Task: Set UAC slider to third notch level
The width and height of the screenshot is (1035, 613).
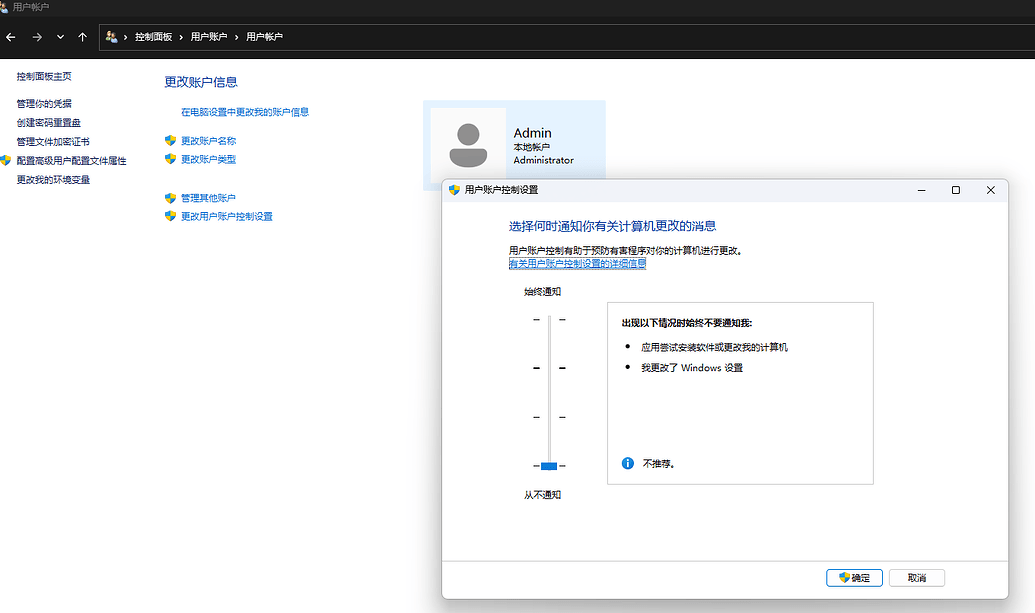Action: [x=549, y=417]
